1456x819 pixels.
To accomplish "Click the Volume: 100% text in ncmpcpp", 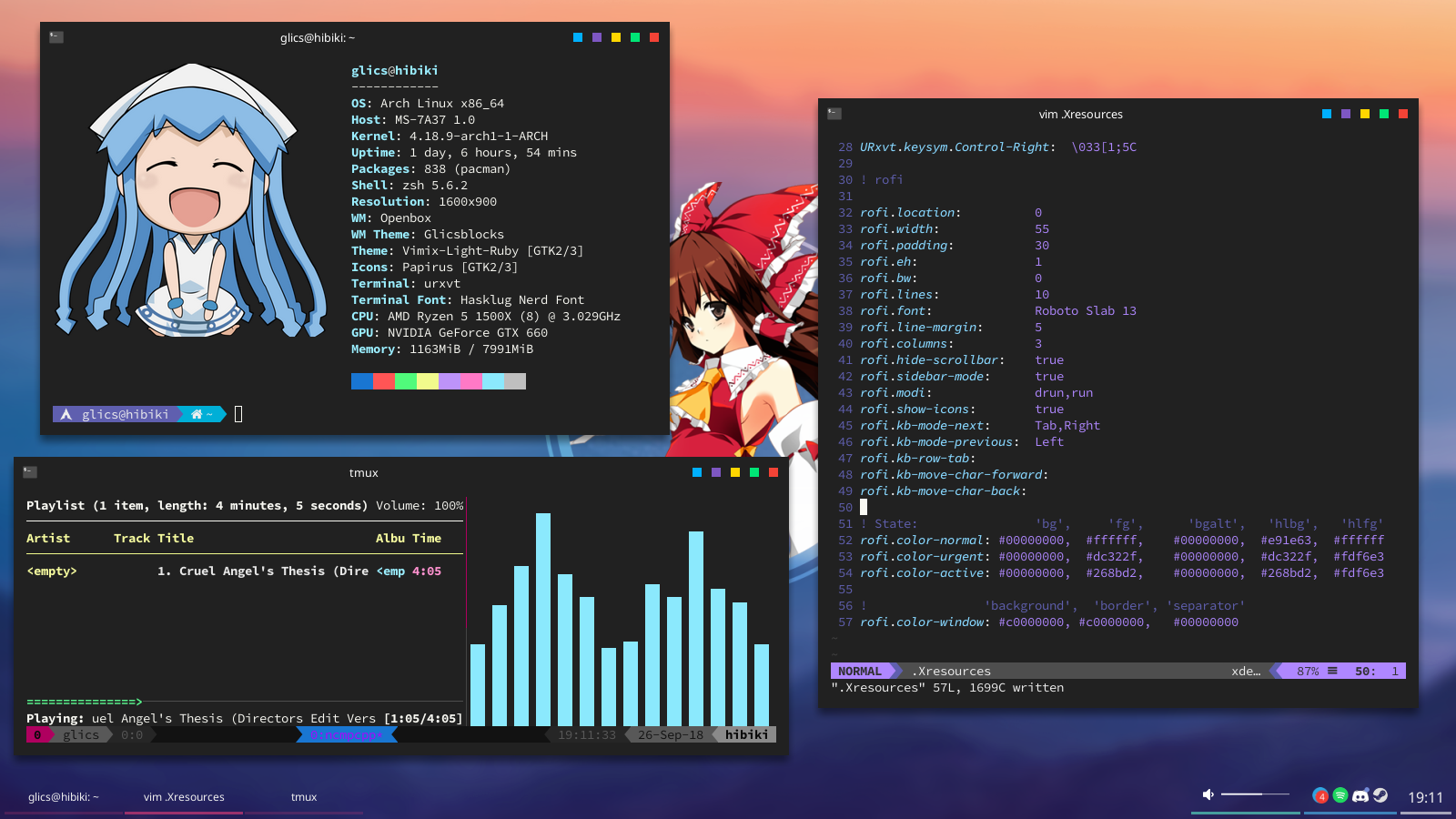I will coord(420,505).
